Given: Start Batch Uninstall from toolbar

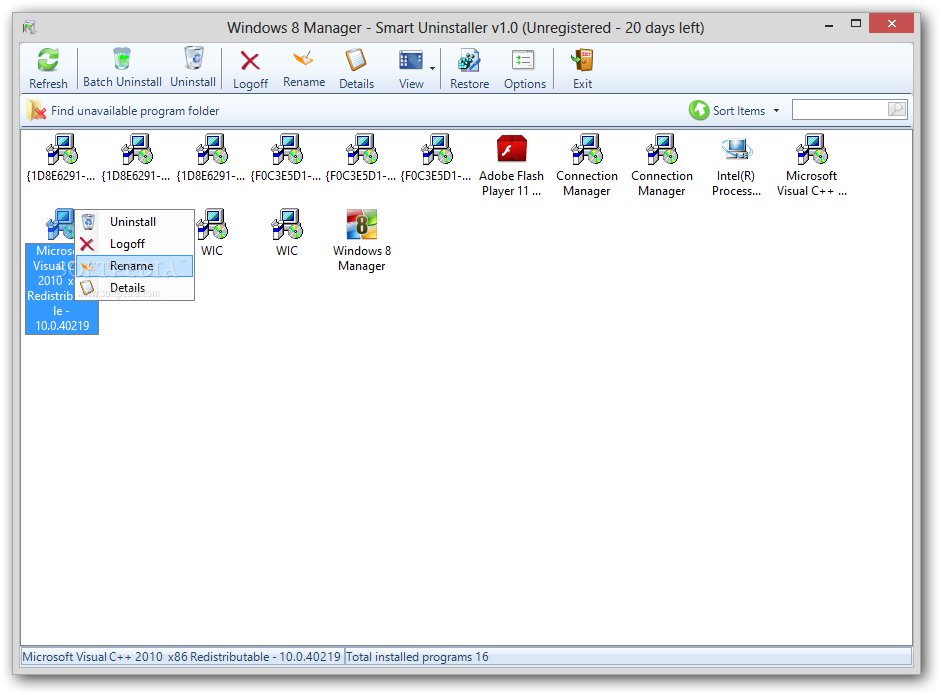Looking at the screenshot, I should pyautogui.click(x=122, y=68).
